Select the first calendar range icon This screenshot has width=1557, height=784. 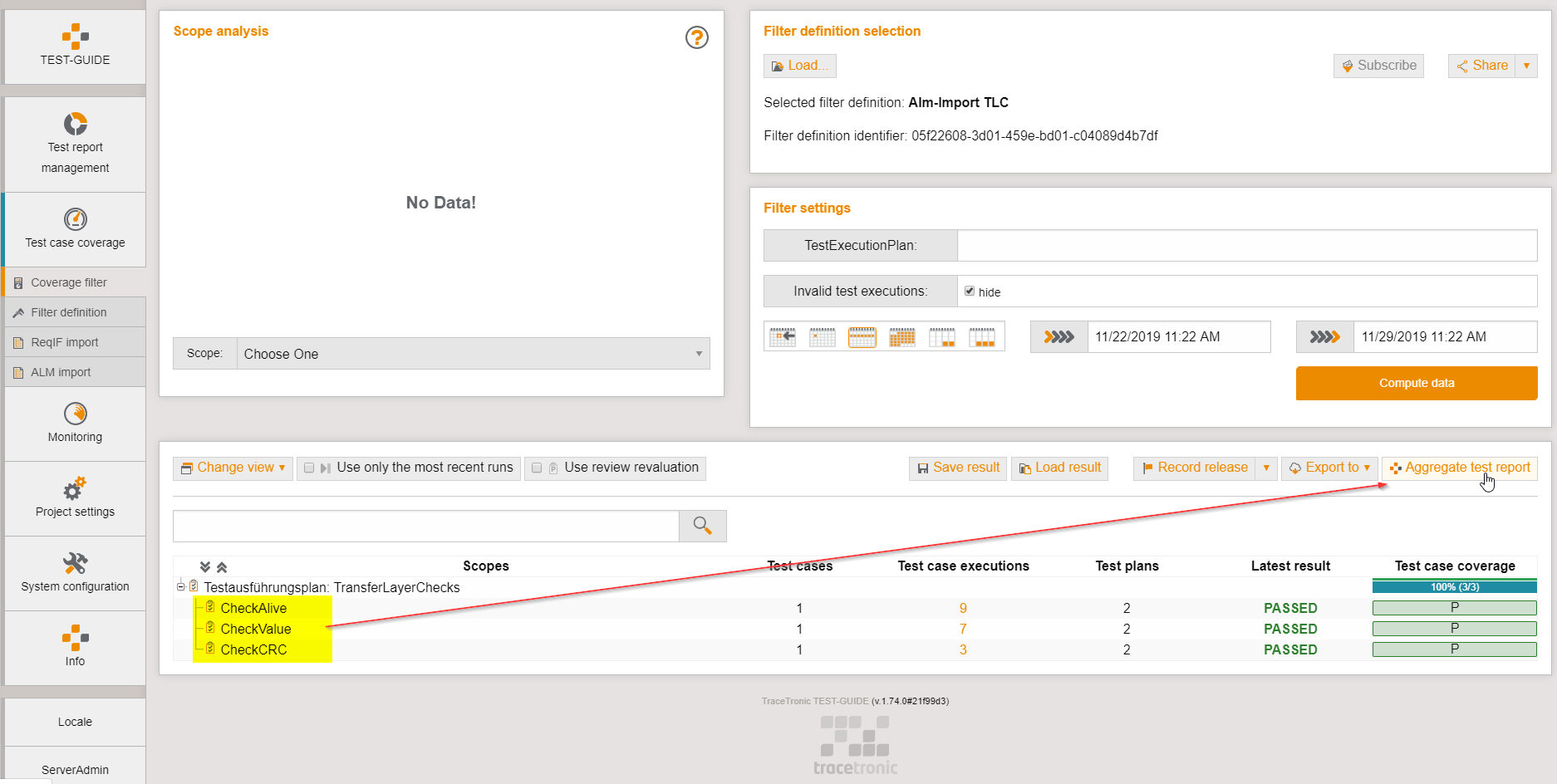tap(782, 337)
